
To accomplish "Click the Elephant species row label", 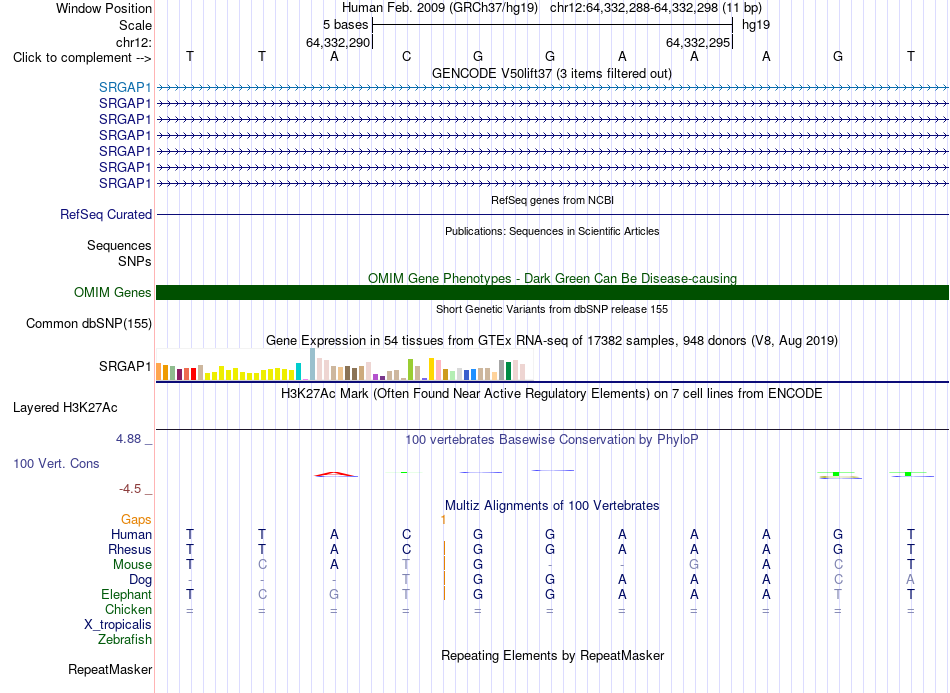I will pyautogui.click(x=126, y=594).
